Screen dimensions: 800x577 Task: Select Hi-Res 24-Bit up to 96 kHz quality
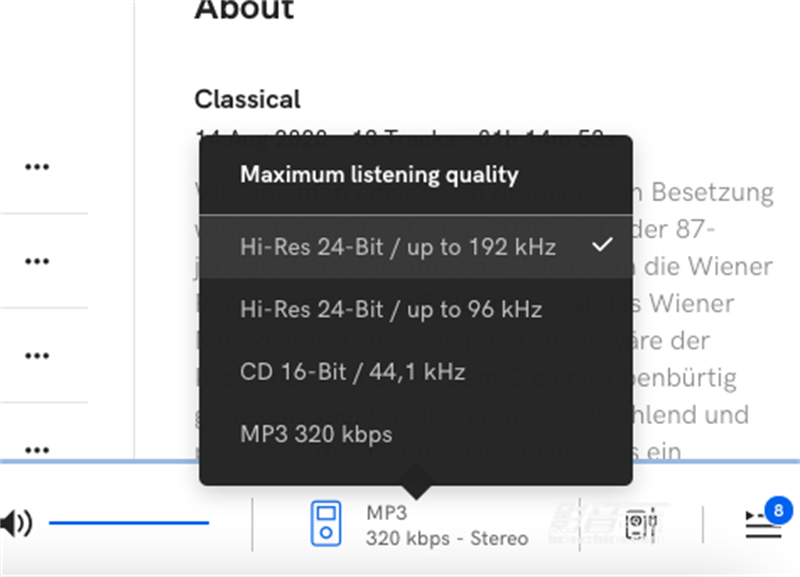tap(416, 309)
